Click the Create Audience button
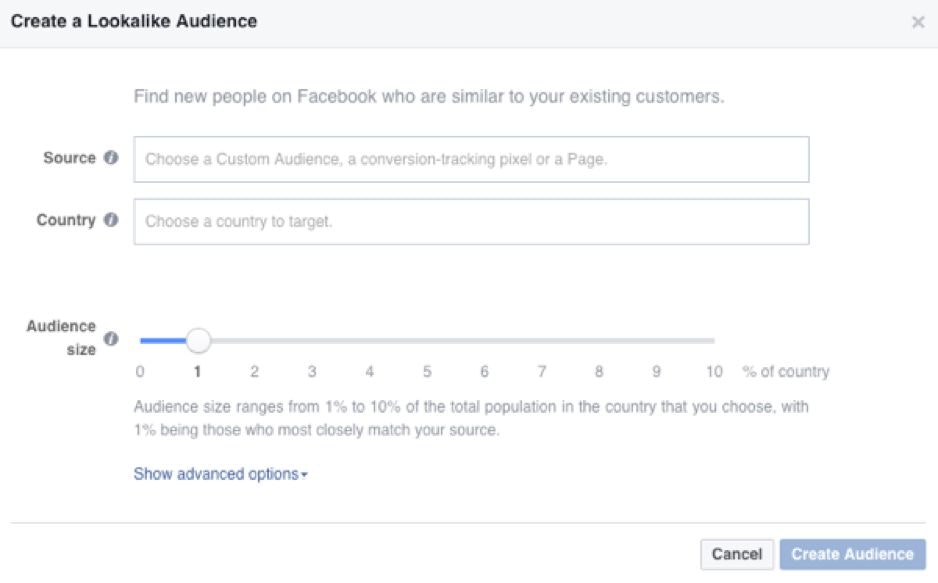This screenshot has height=583, width=938. [853, 554]
